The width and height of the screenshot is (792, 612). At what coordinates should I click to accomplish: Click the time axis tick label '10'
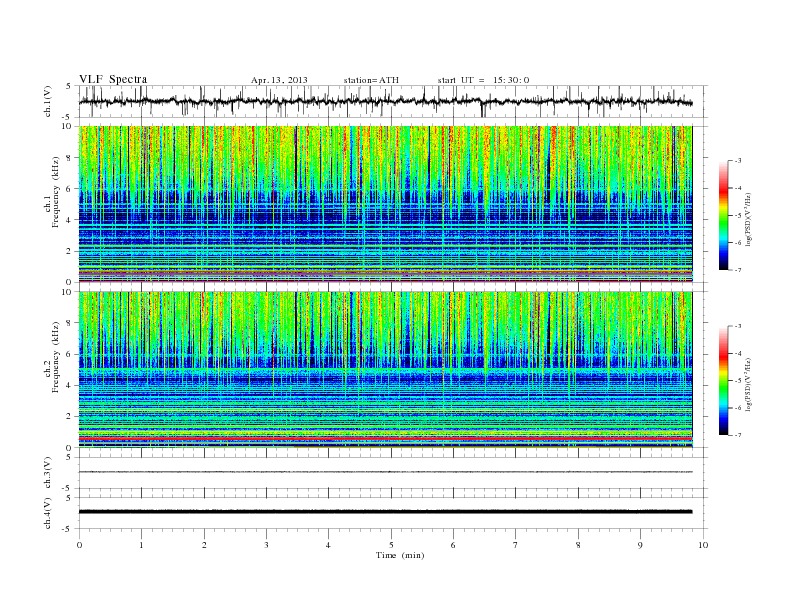[703, 545]
